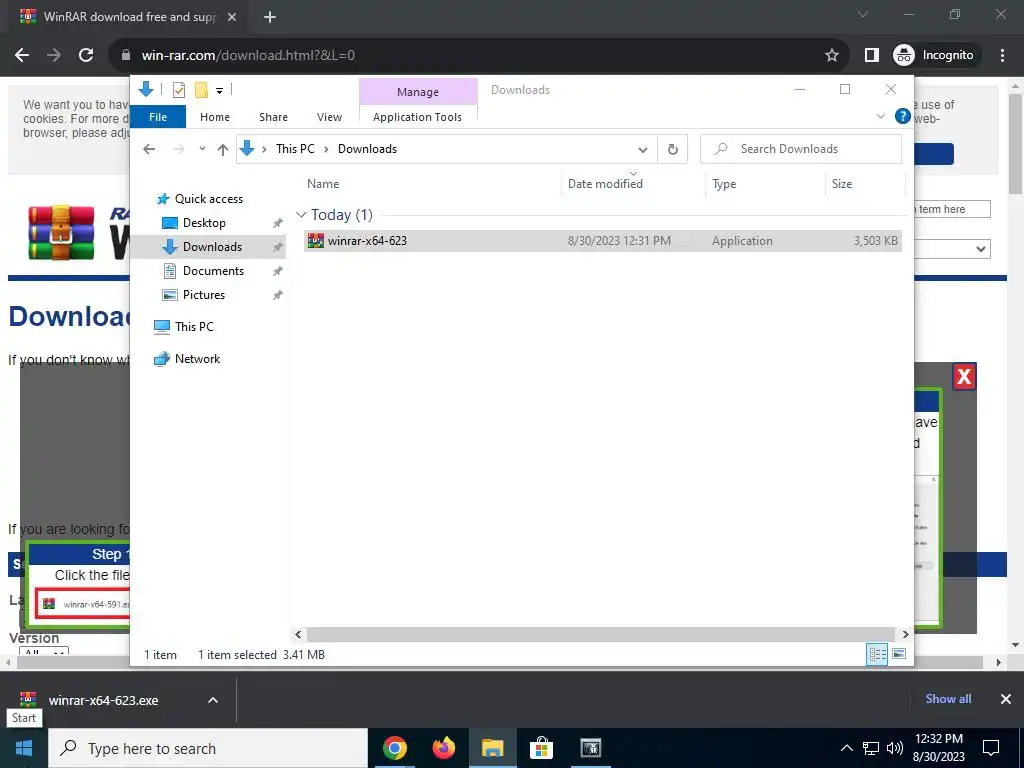Refresh the Downloads folder
The width and height of the screenshot is (1024, 768).
[673, 150]
